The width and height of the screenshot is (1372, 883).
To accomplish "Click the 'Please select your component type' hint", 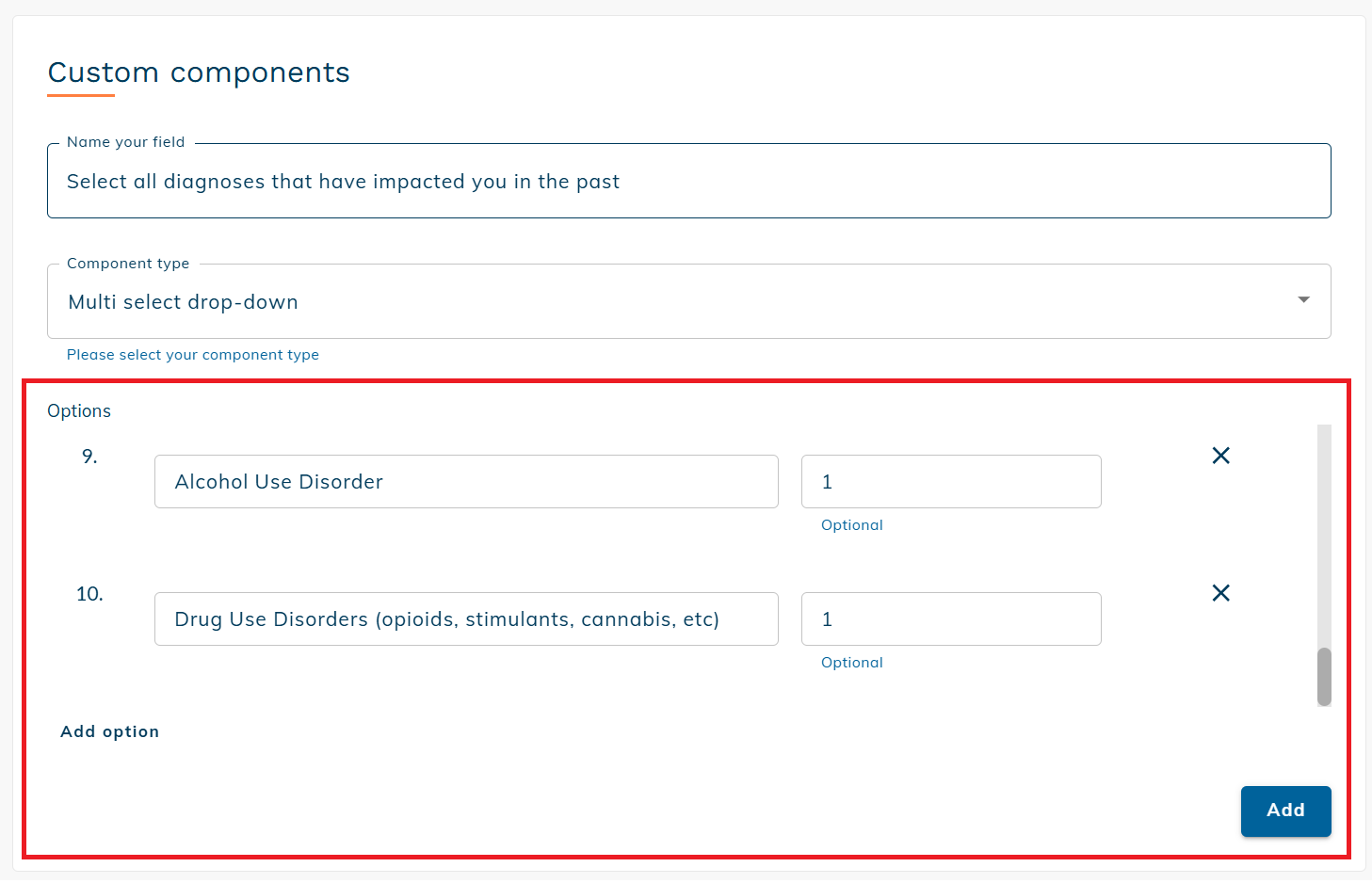I will (193, 355).
